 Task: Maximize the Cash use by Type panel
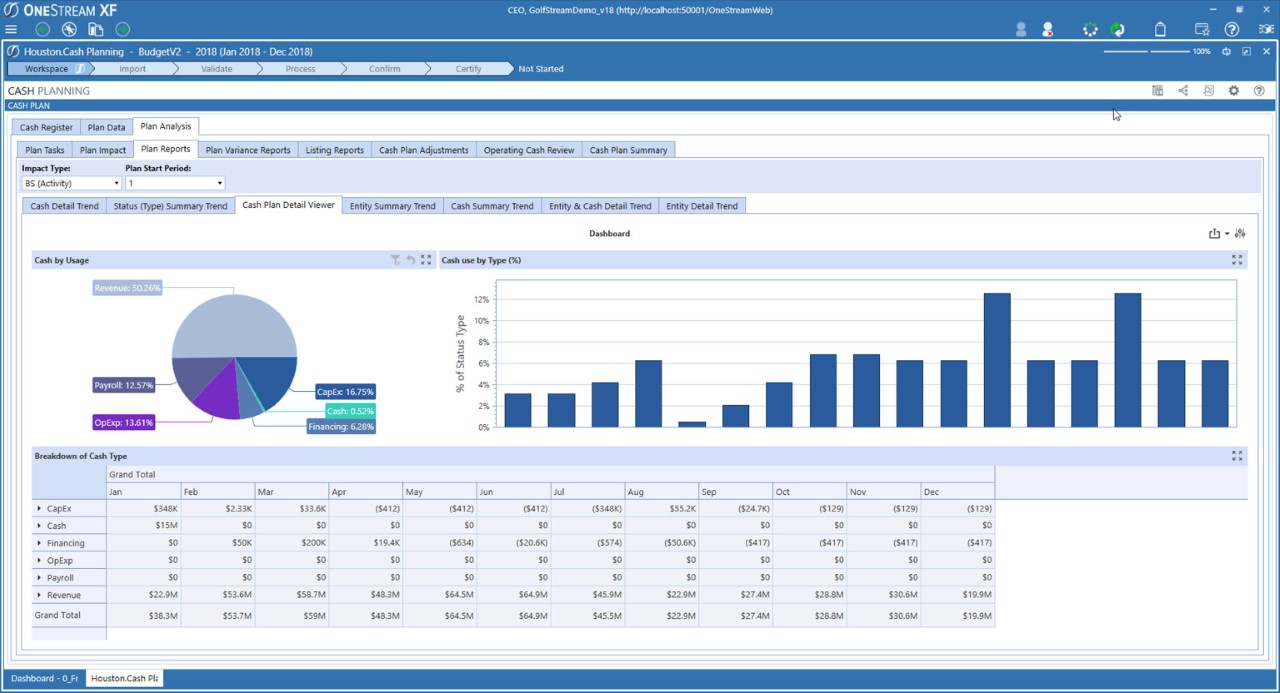(x=1237, y=260)
